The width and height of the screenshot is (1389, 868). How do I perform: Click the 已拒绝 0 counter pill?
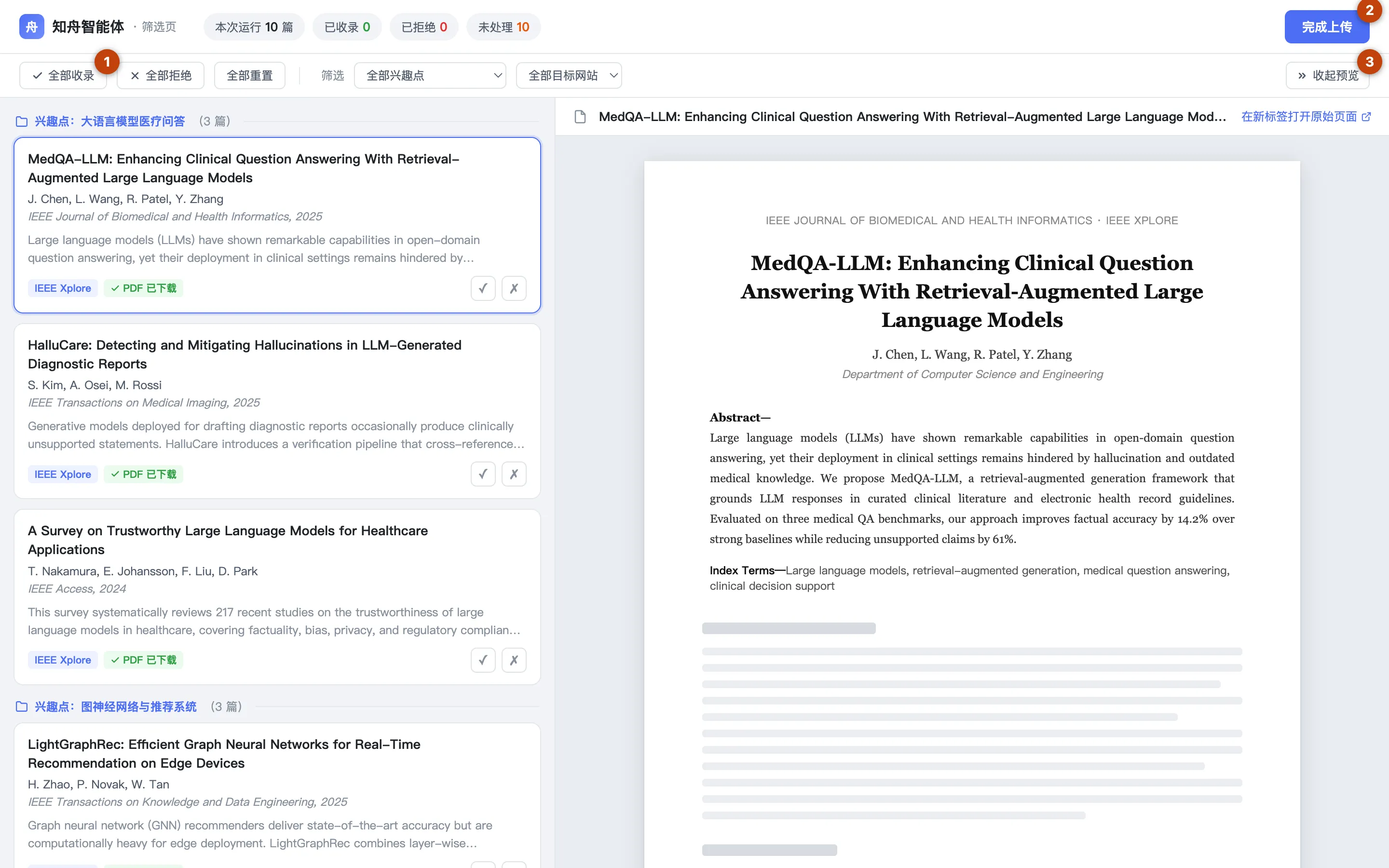(x=424, y=27)
